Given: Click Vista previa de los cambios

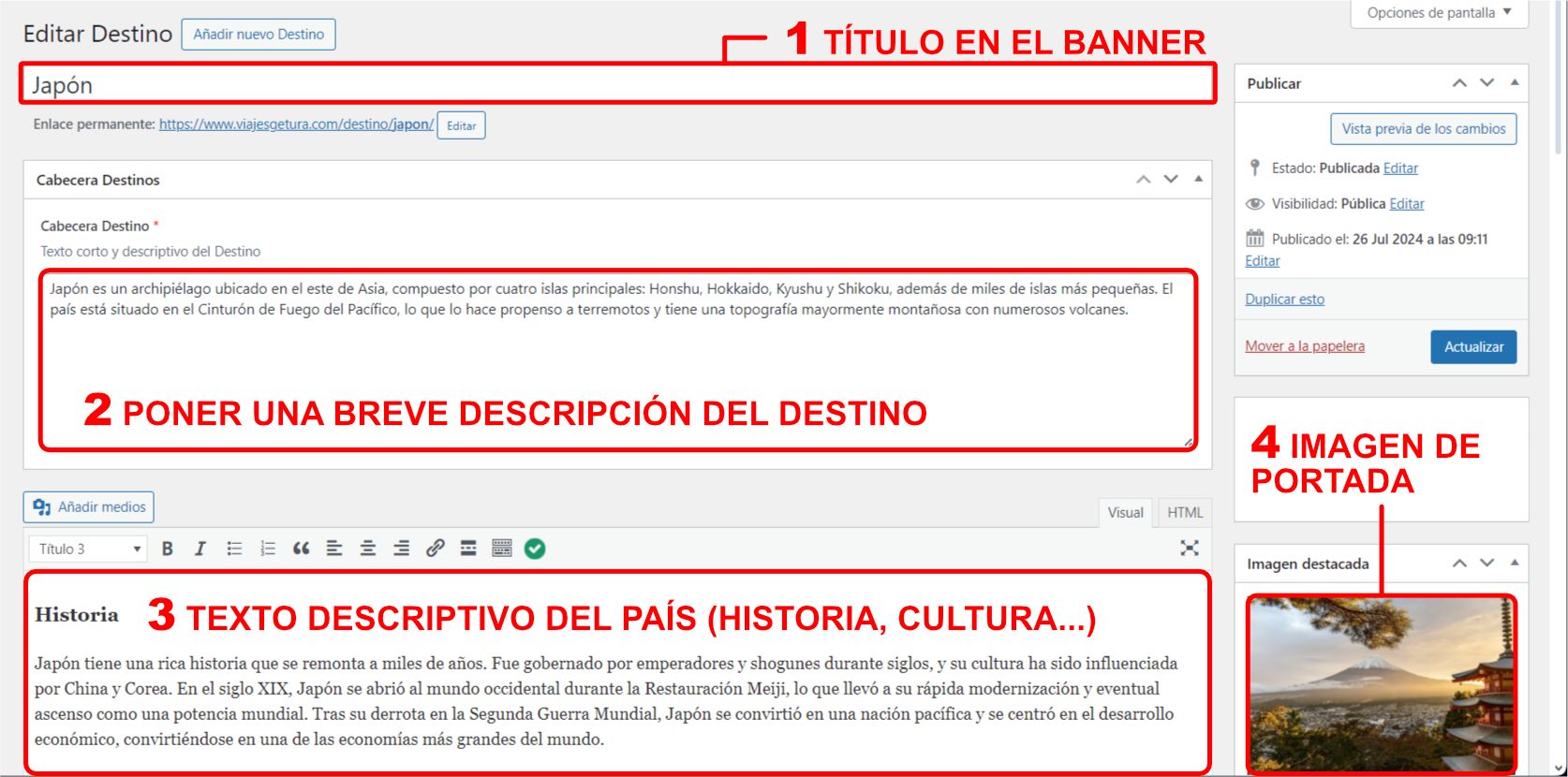Looking at the screenshot, I should pyautogui.click(x=1424, y=129).
